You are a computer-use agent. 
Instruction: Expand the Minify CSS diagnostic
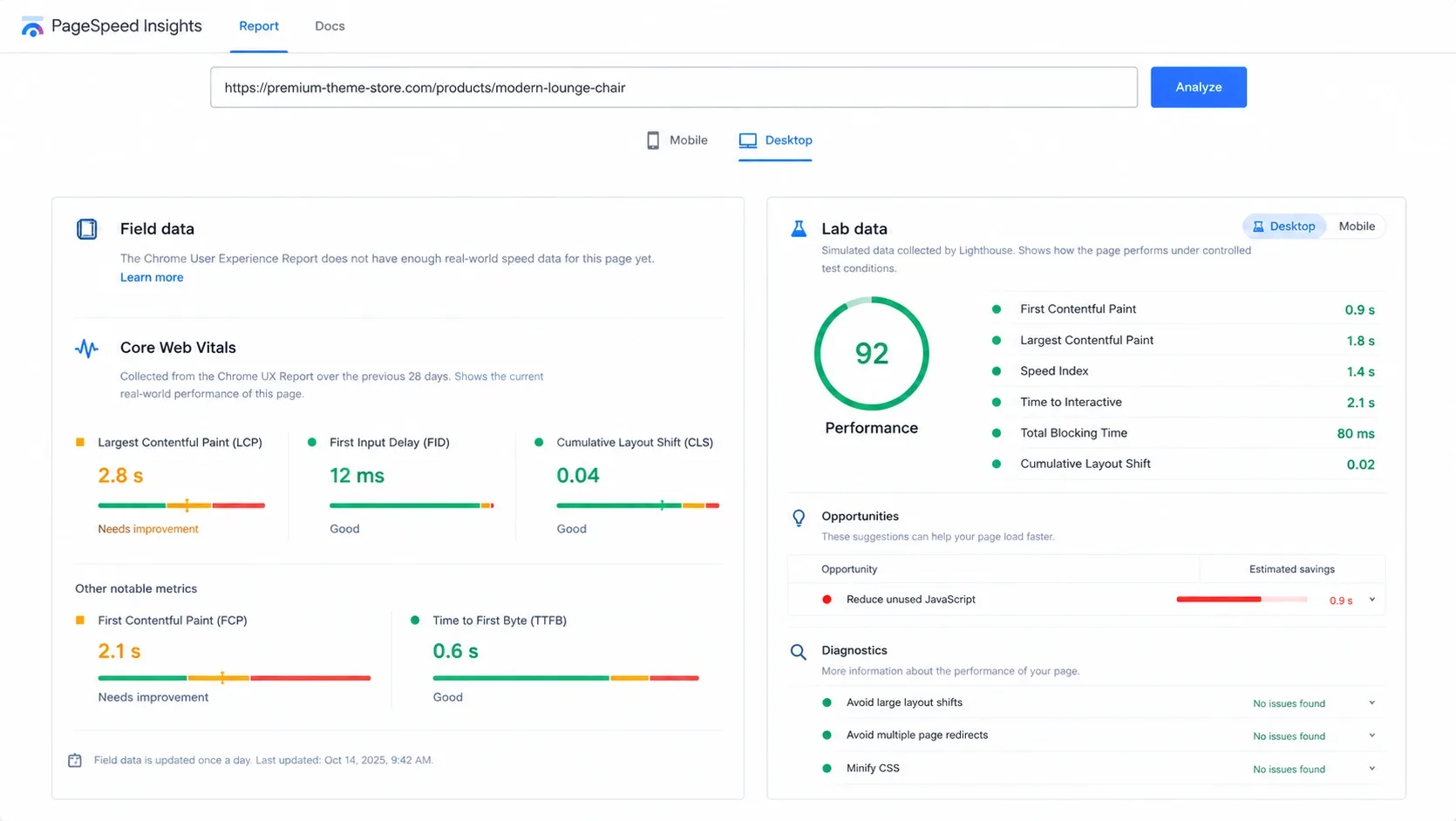(x=1372, y=769)
